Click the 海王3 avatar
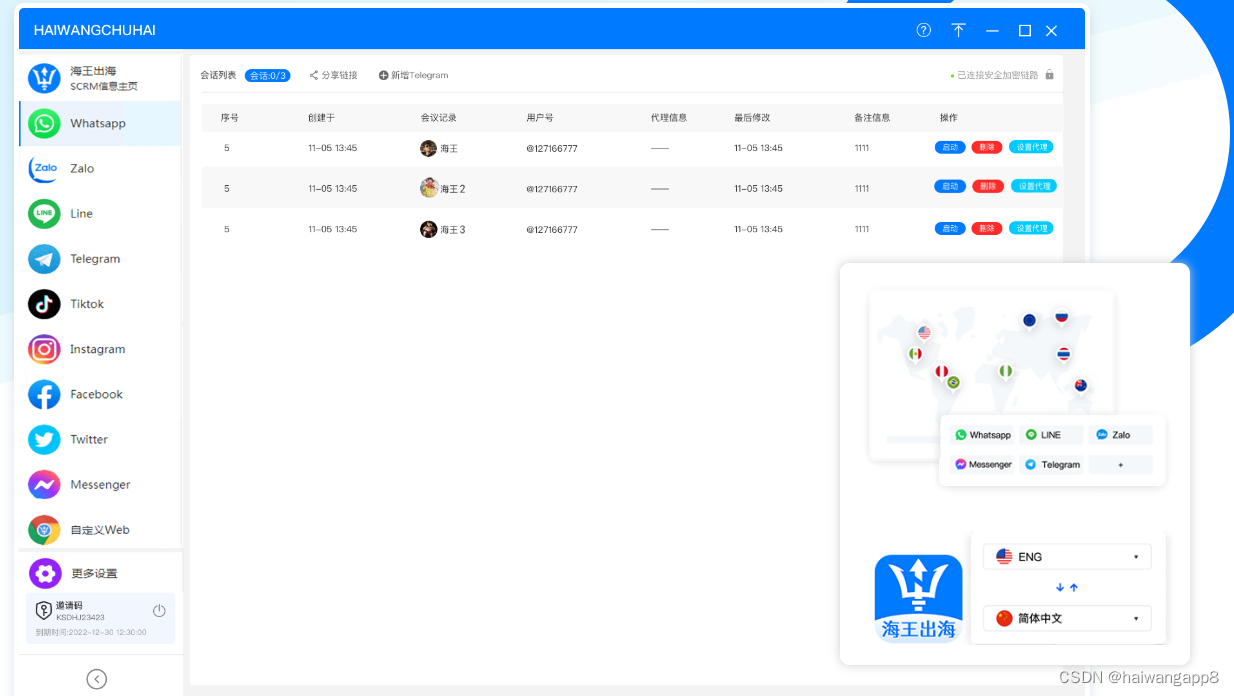Screen dimensions: 1234x696 (x=428, y=229)
